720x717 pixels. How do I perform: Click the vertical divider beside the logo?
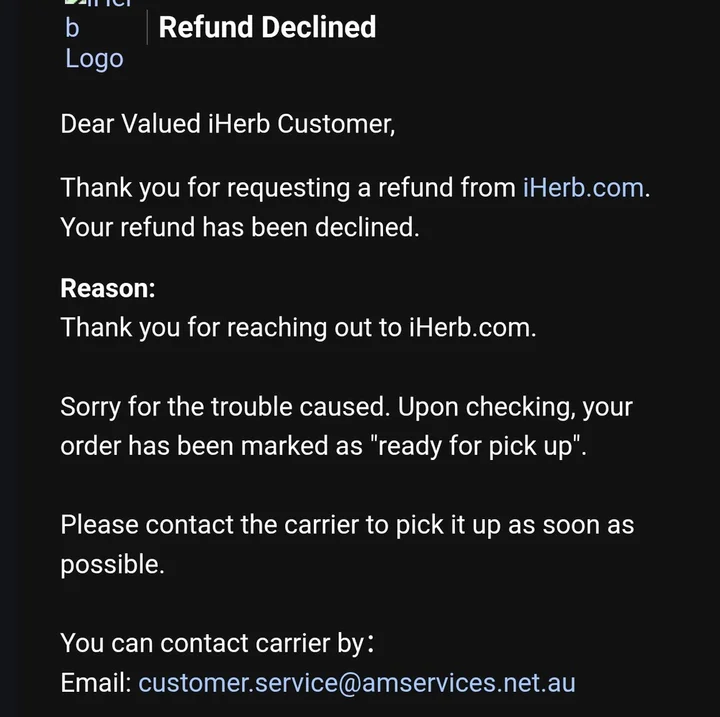[x=147, y=30]
